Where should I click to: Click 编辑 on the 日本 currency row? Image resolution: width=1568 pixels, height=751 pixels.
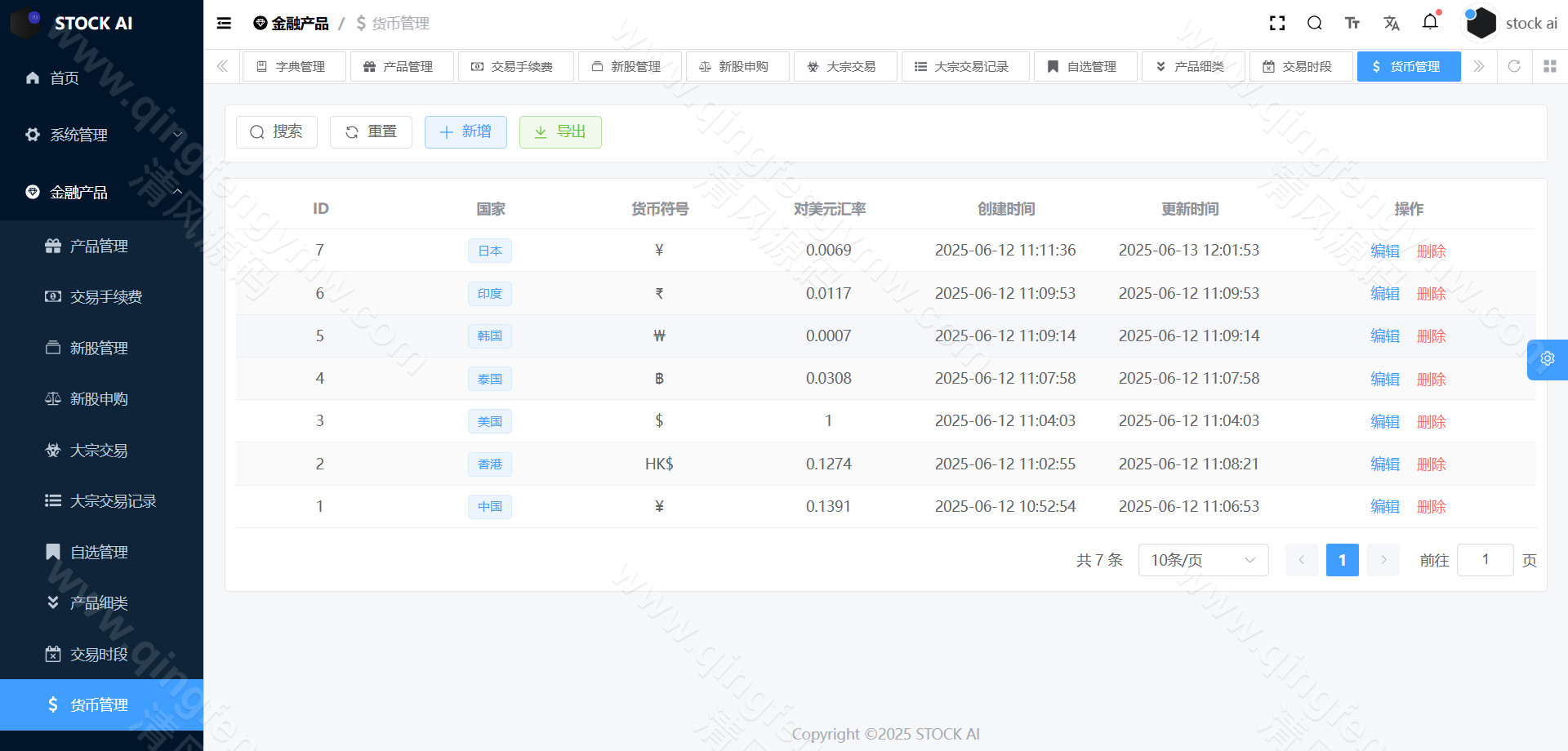(1385, 251)
